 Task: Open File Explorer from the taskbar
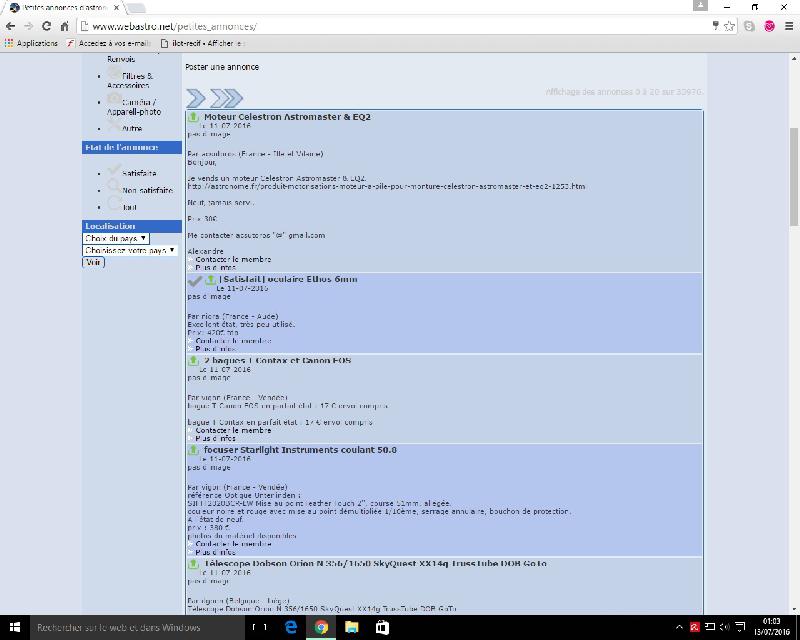pos(352,627)
